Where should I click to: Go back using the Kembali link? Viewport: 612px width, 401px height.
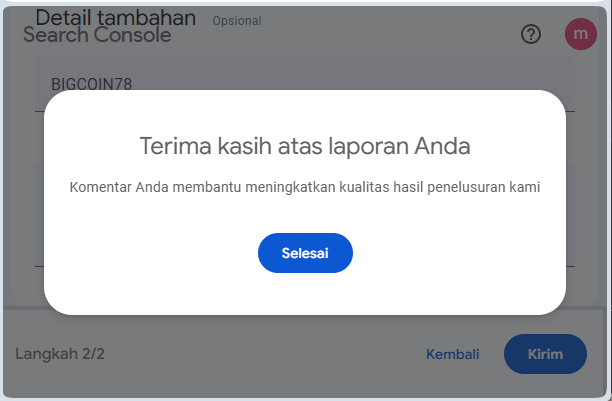(452, 354)
